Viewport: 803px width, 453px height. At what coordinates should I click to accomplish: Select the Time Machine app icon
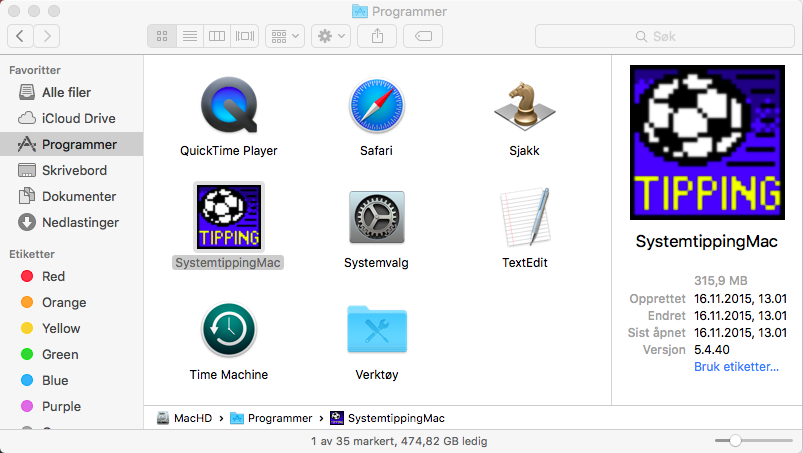(228, 329)
